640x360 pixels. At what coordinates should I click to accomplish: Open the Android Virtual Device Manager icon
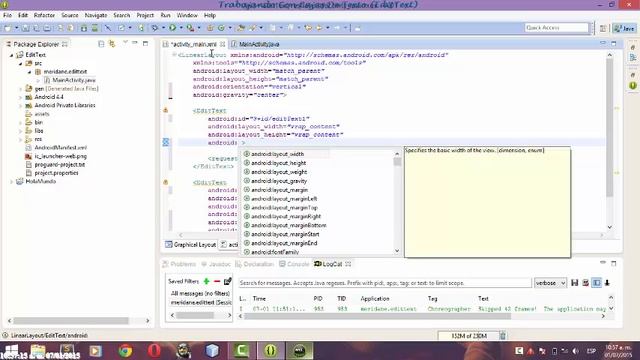(x=95, y=28)
